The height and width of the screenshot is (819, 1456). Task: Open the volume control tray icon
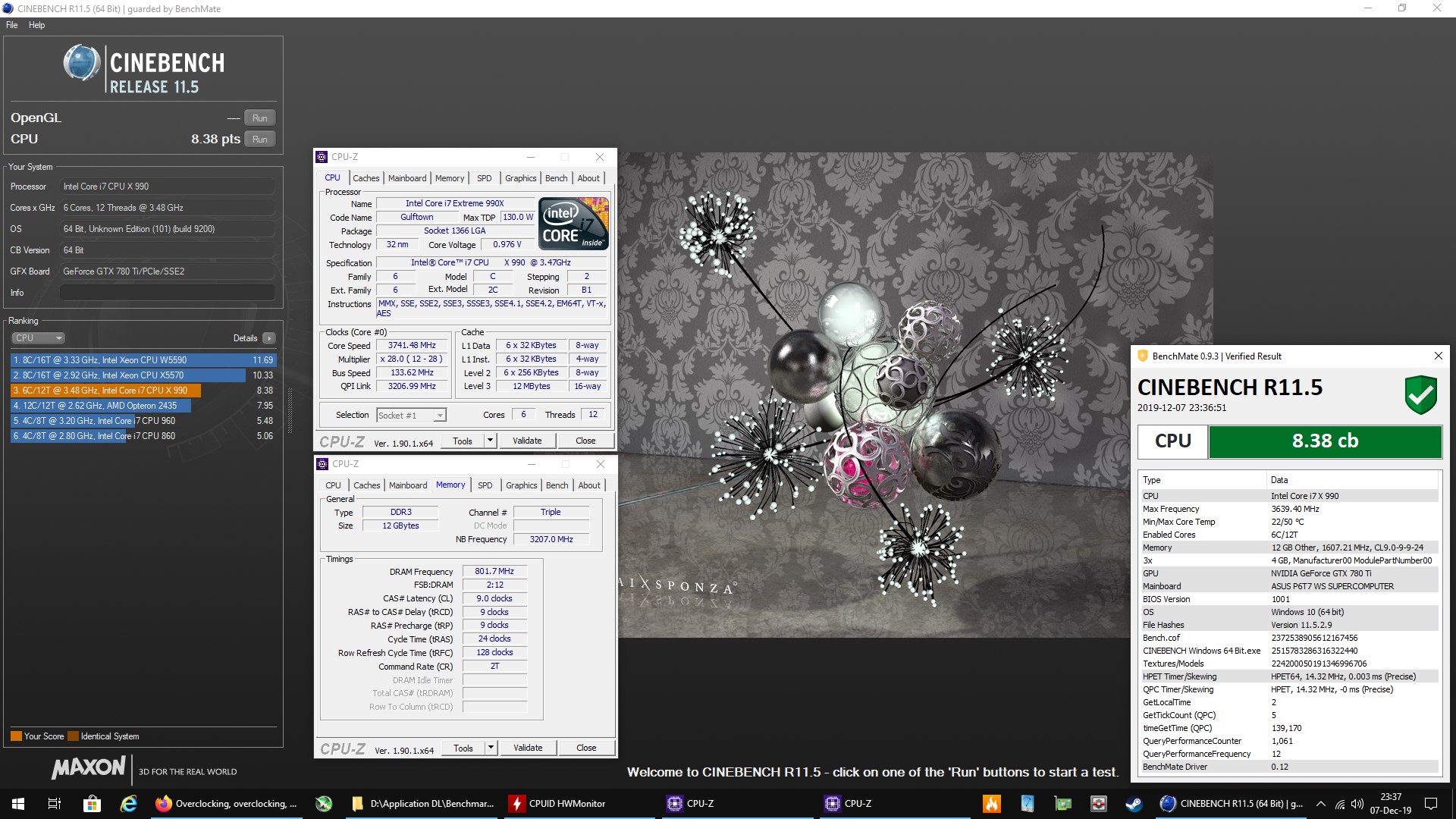[x=1357, y=804]
